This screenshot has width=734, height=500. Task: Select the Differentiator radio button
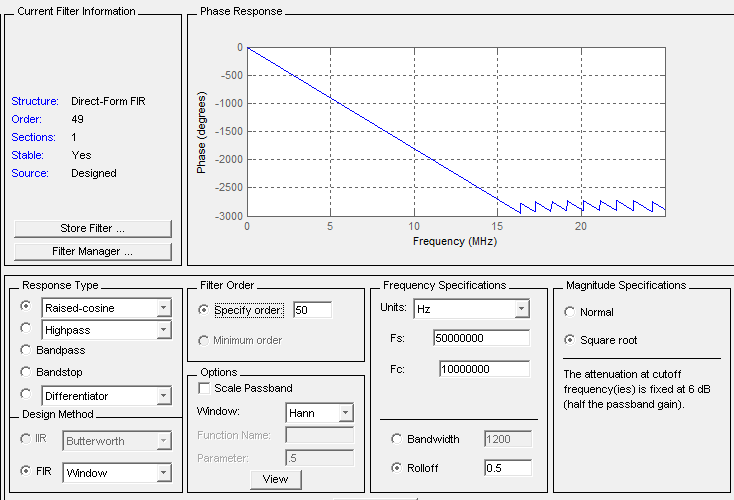coord(26,396)
